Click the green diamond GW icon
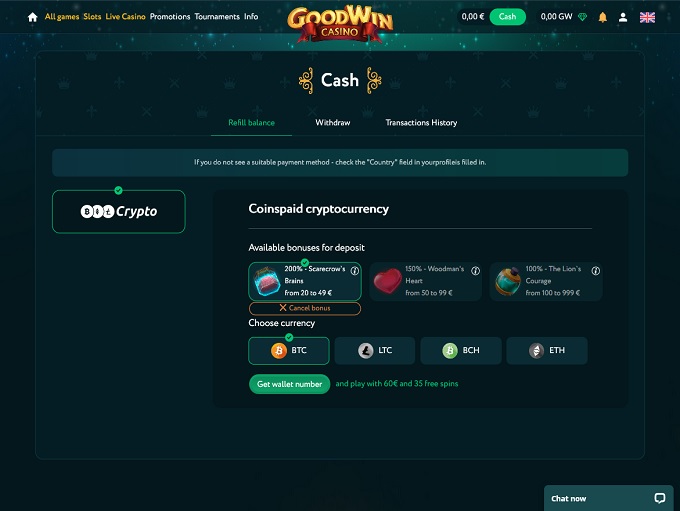680x511 pixels. point(582,17)
